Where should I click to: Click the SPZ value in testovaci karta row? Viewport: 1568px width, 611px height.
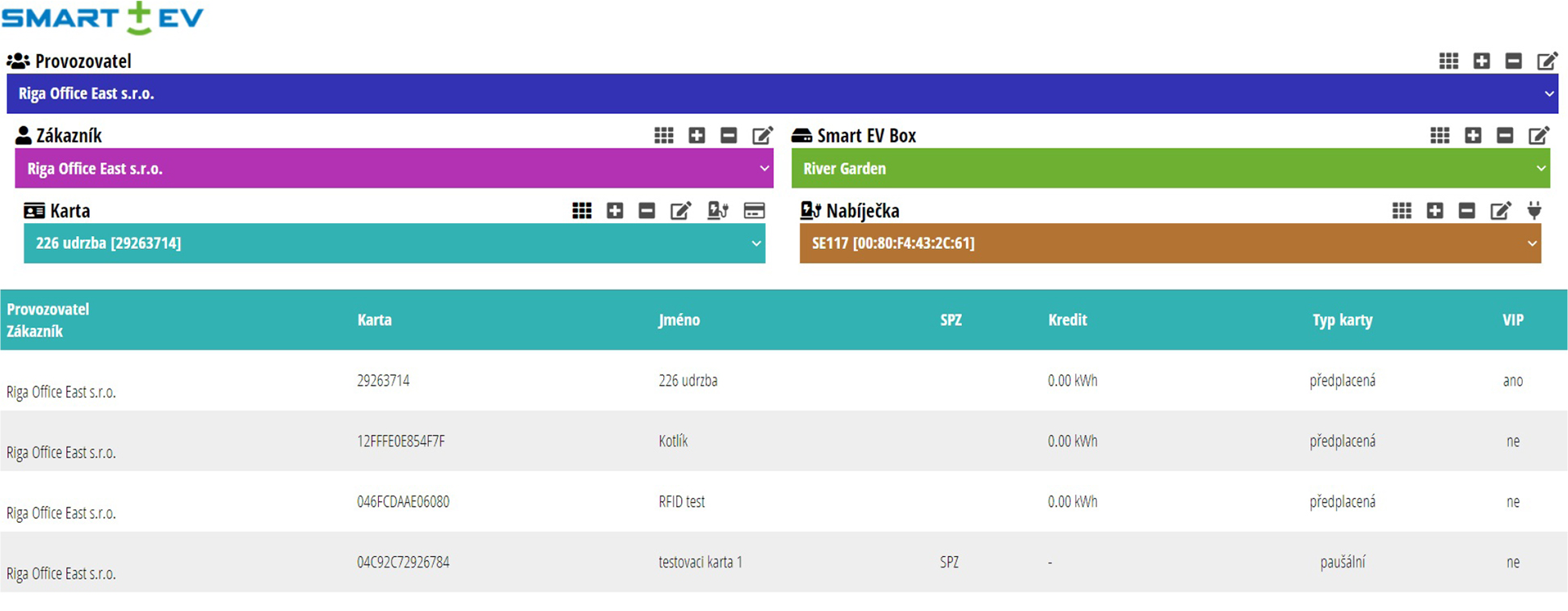point(949,563)
